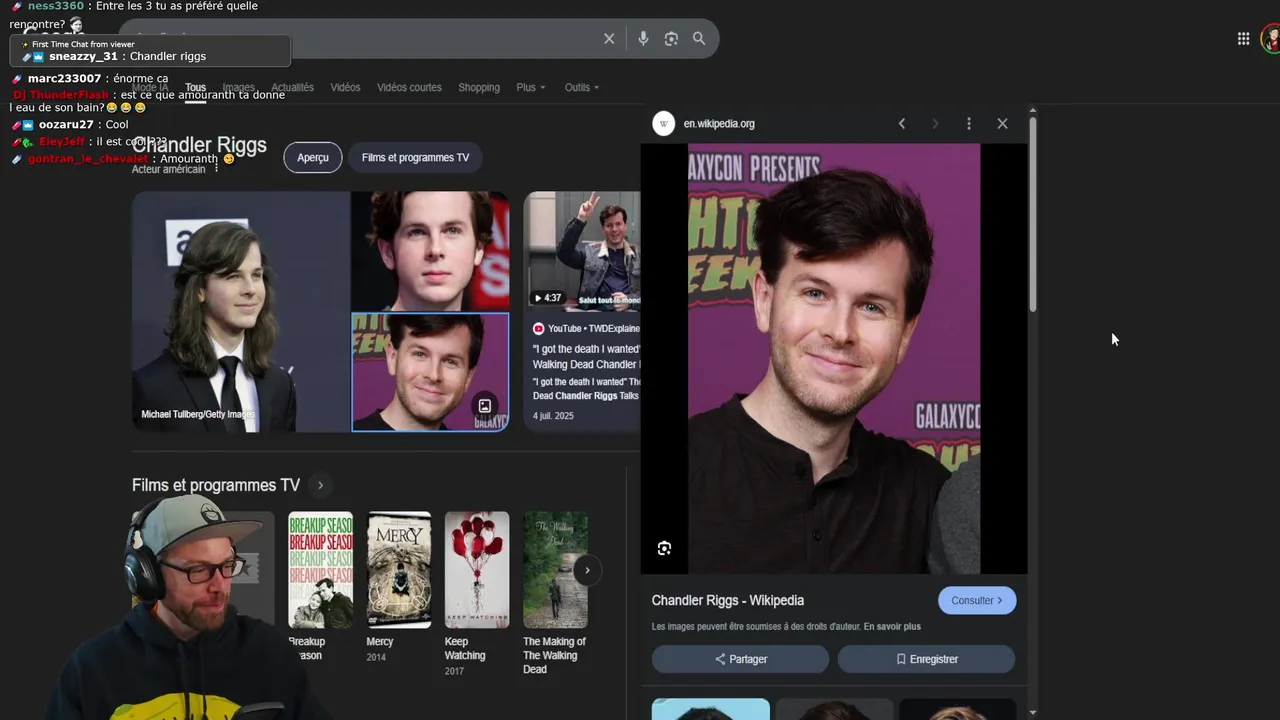
Task: Open more options beside Acteur américain
Action: [216, 169]
